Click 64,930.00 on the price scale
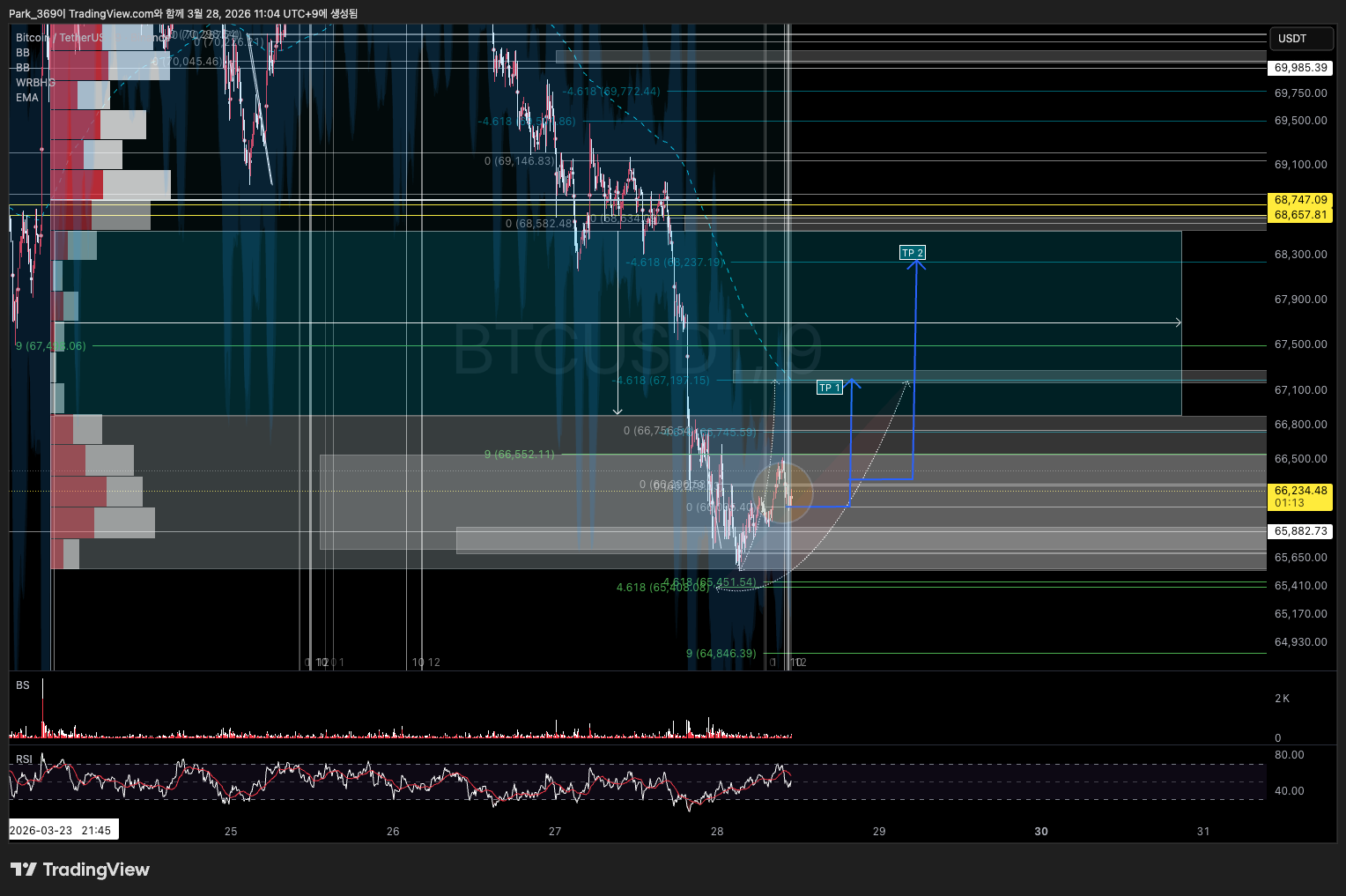 tap(1300, 642)
